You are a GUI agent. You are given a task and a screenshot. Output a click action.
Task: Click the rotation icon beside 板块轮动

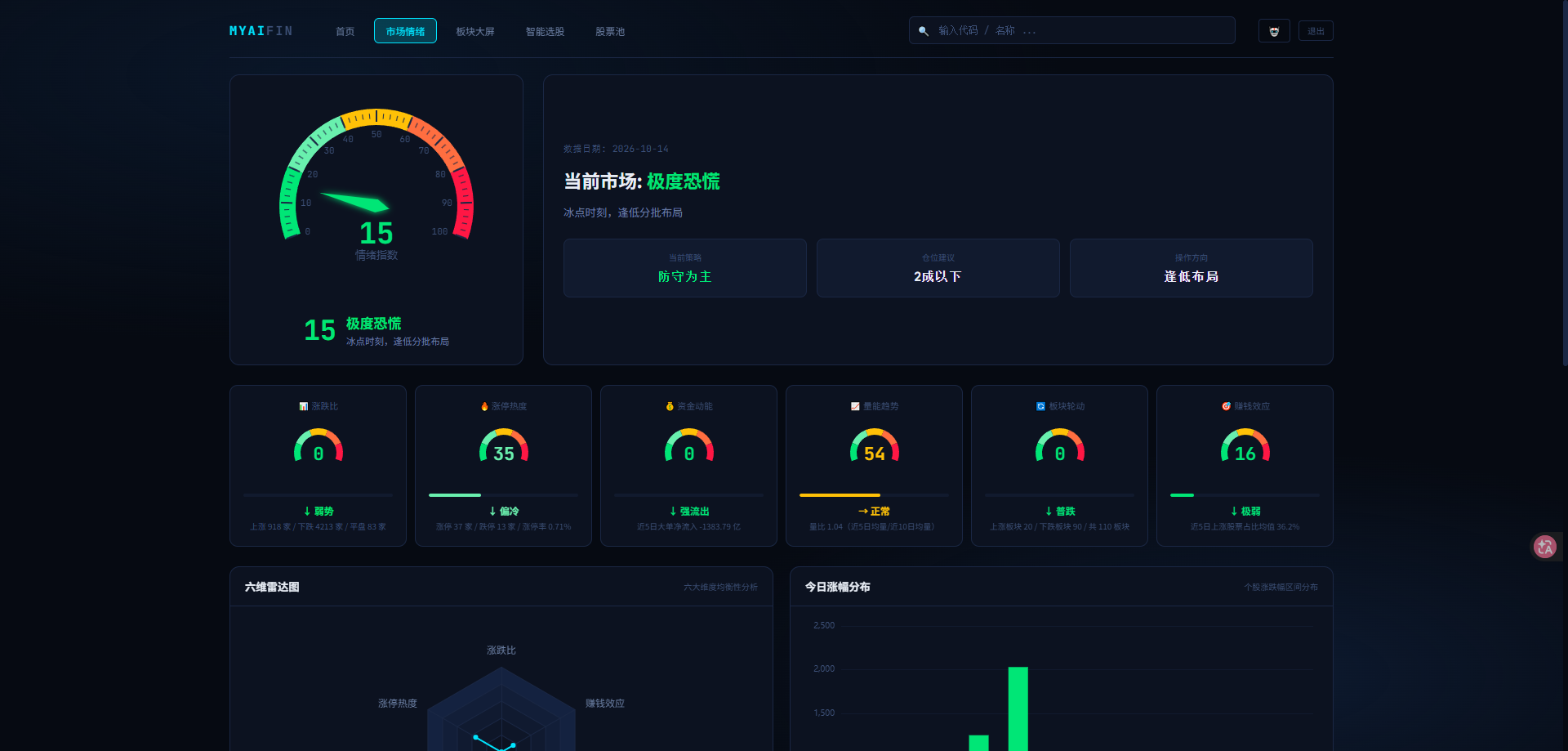click(1040, 406)
